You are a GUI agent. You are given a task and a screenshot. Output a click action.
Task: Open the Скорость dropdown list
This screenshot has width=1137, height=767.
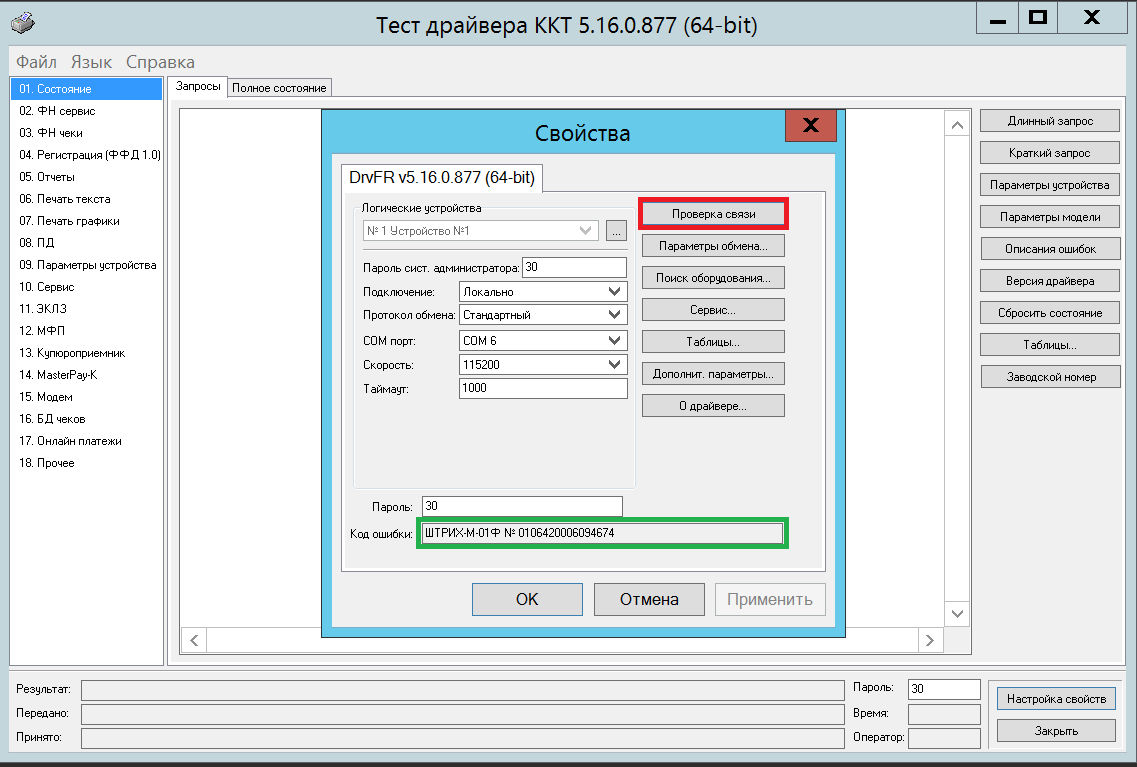point(615,365)
